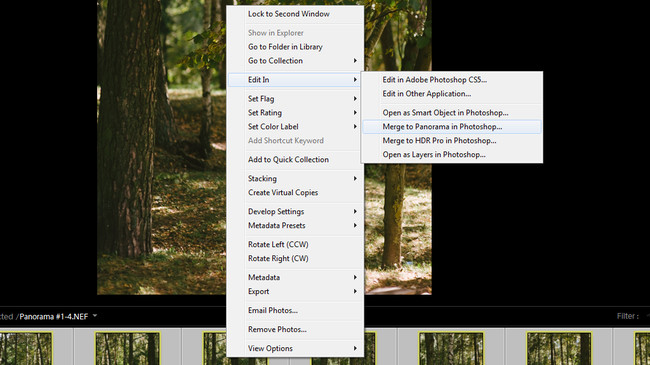This screenshot has width=650, height=365.
Task: Select the filmstrip thumbnail beneath the Filter label
Action: [642, 348]
